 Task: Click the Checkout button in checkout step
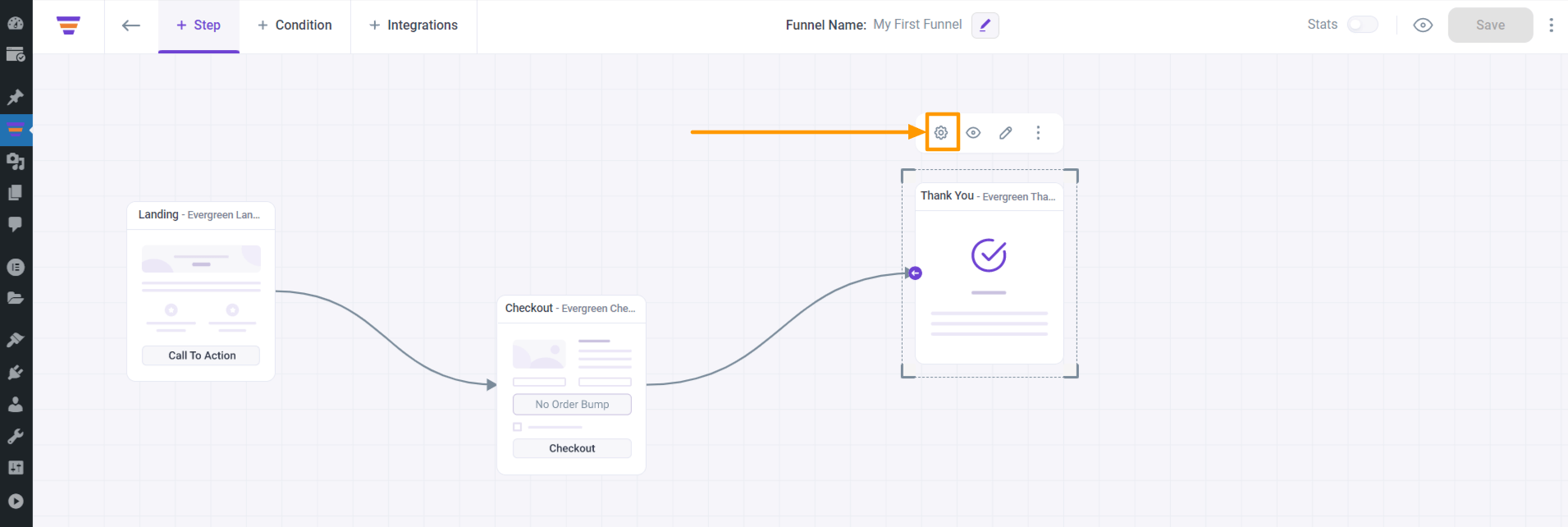tap(572, 448)
